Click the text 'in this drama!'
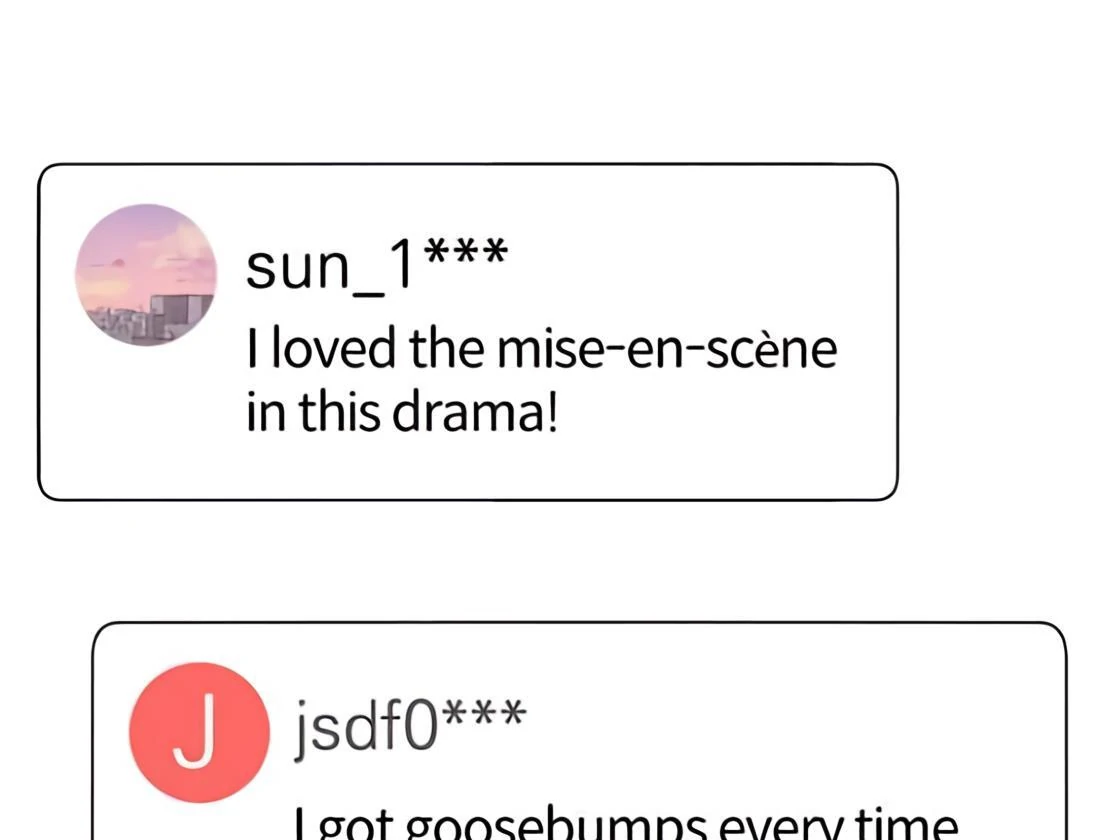This screenshot has width=1100, height=840. (403, 412)
